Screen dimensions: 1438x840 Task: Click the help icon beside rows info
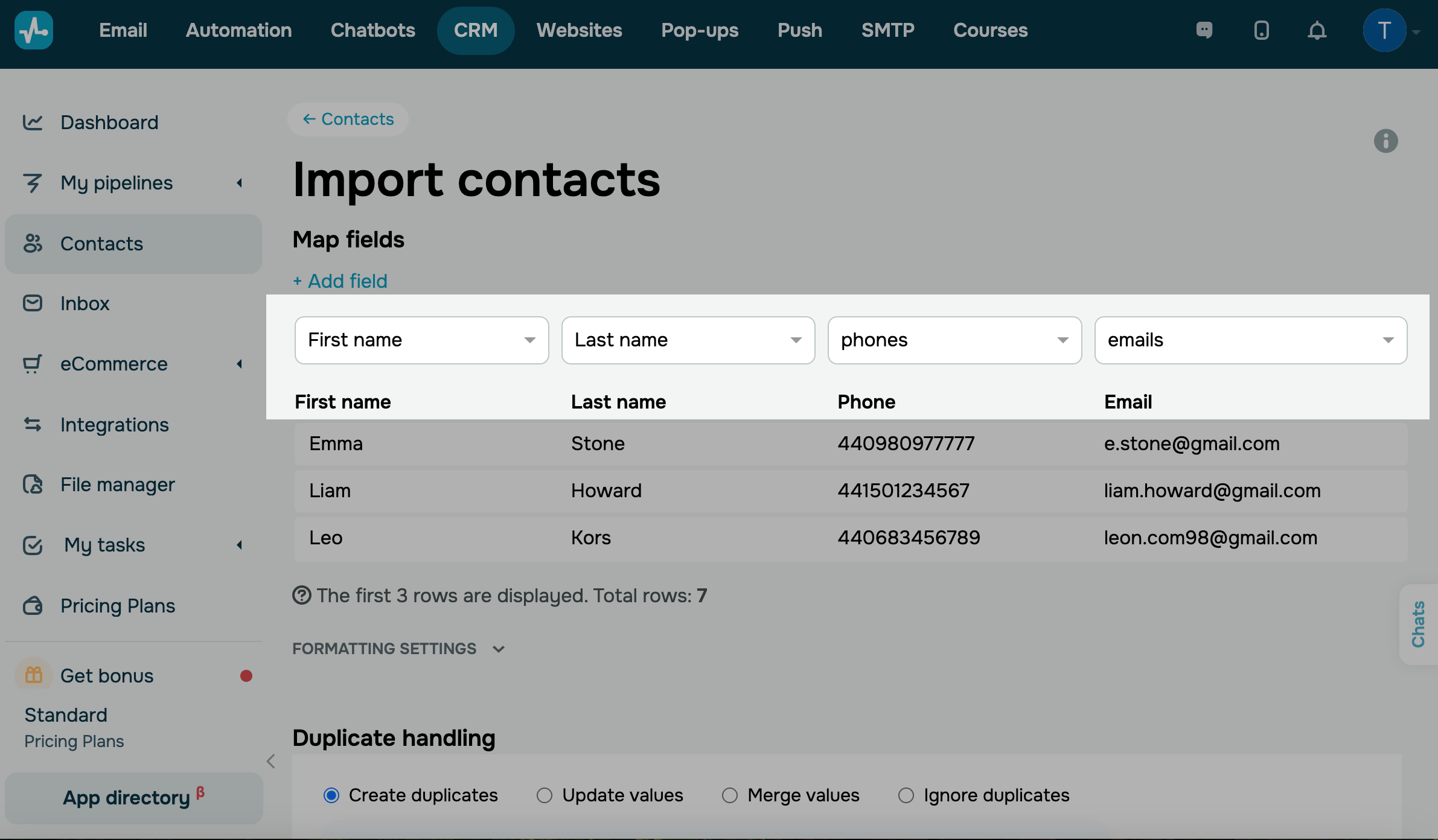pos(301,596)
